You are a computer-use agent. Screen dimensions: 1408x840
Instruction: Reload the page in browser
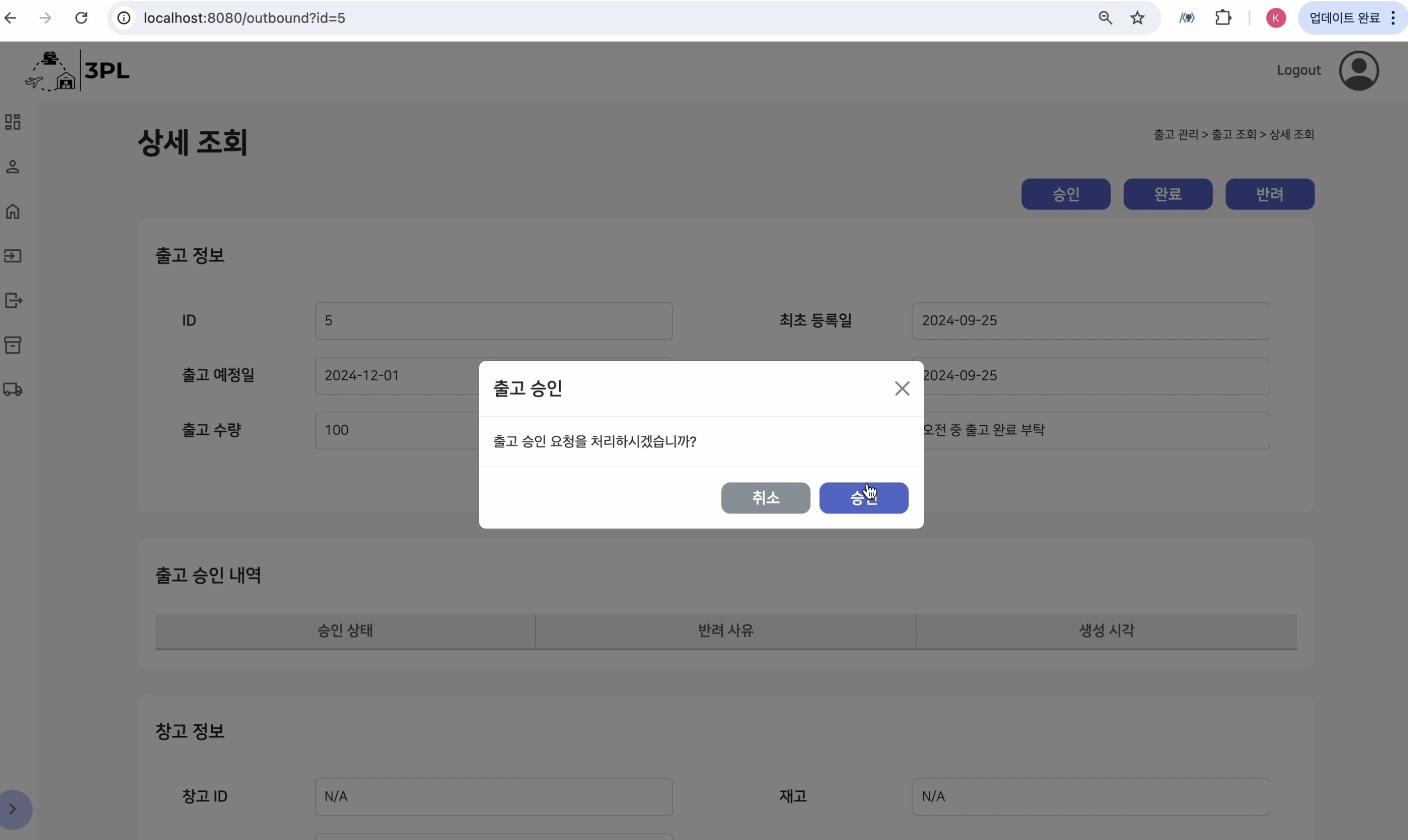coord(82,18)
